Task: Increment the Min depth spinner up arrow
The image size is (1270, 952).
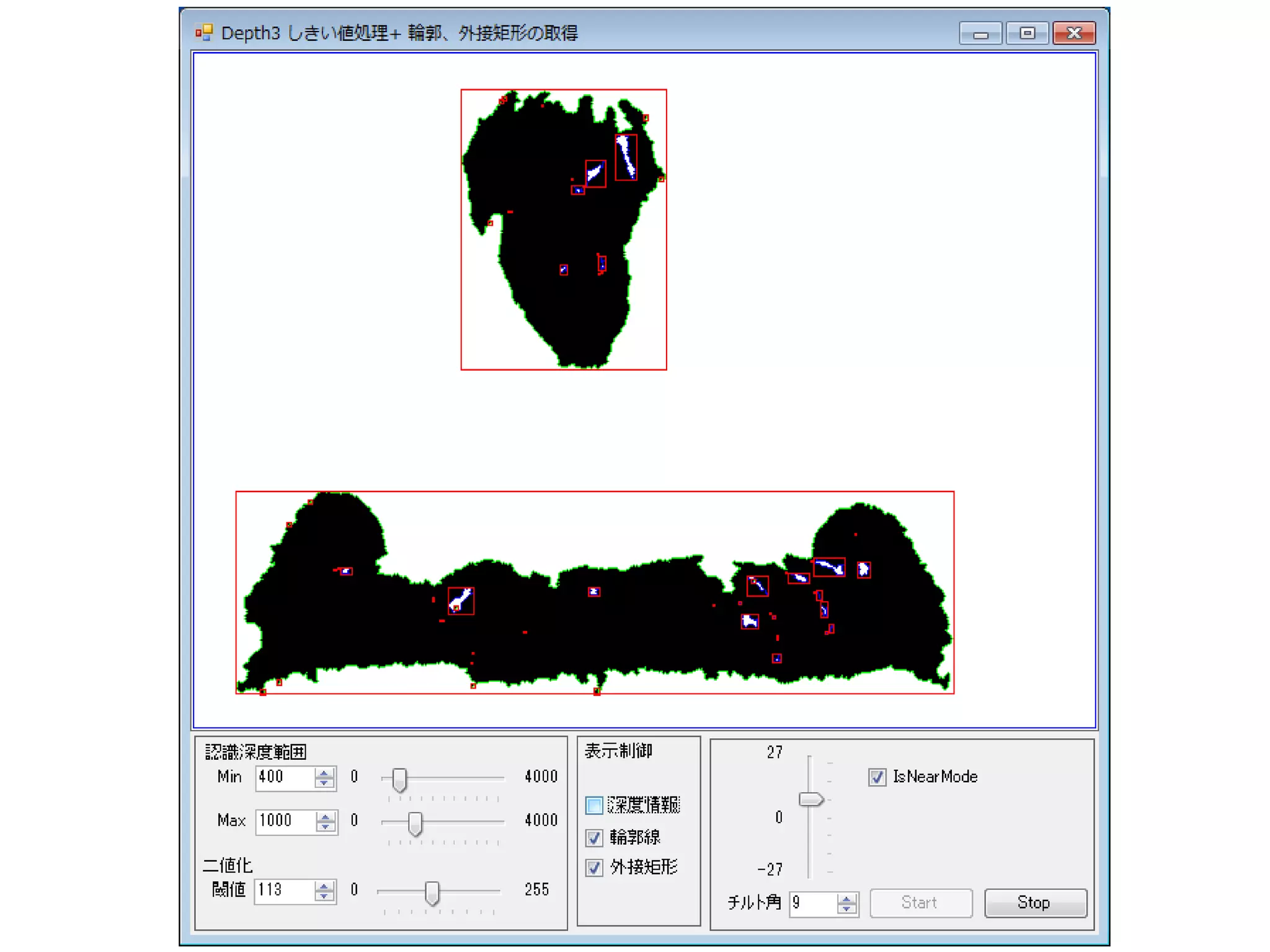Action: coord(324,772)
